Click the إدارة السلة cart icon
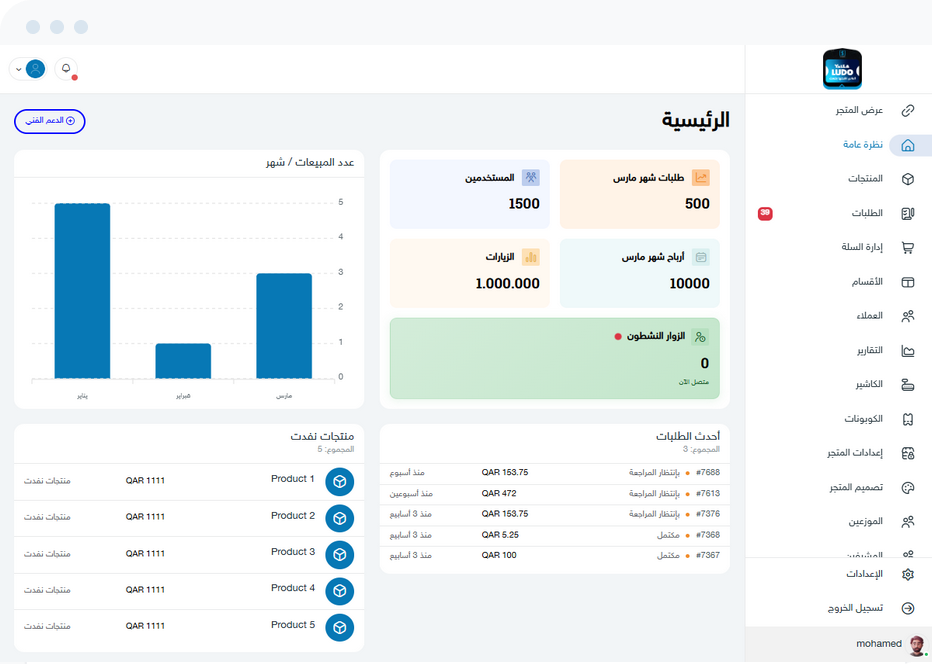The width and height of the screenshot is (932, 664). click(908, 248)
